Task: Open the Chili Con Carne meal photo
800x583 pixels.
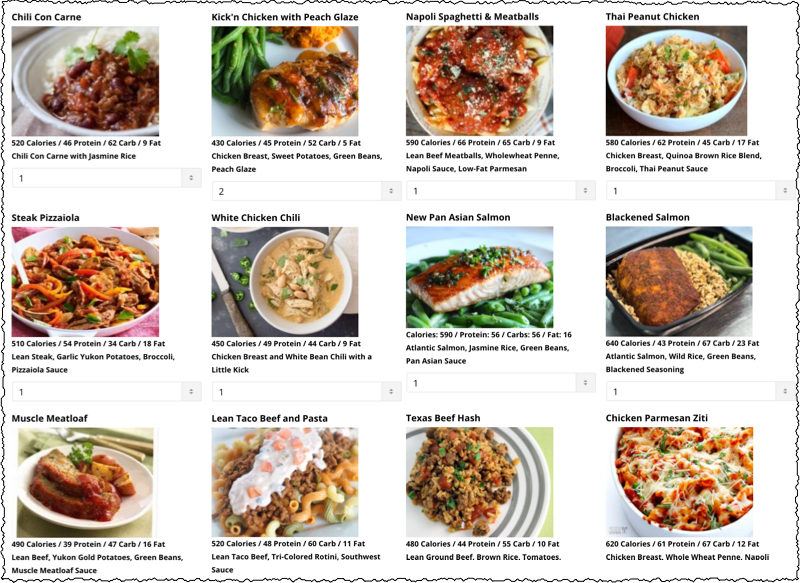Action: coord(85,81)
